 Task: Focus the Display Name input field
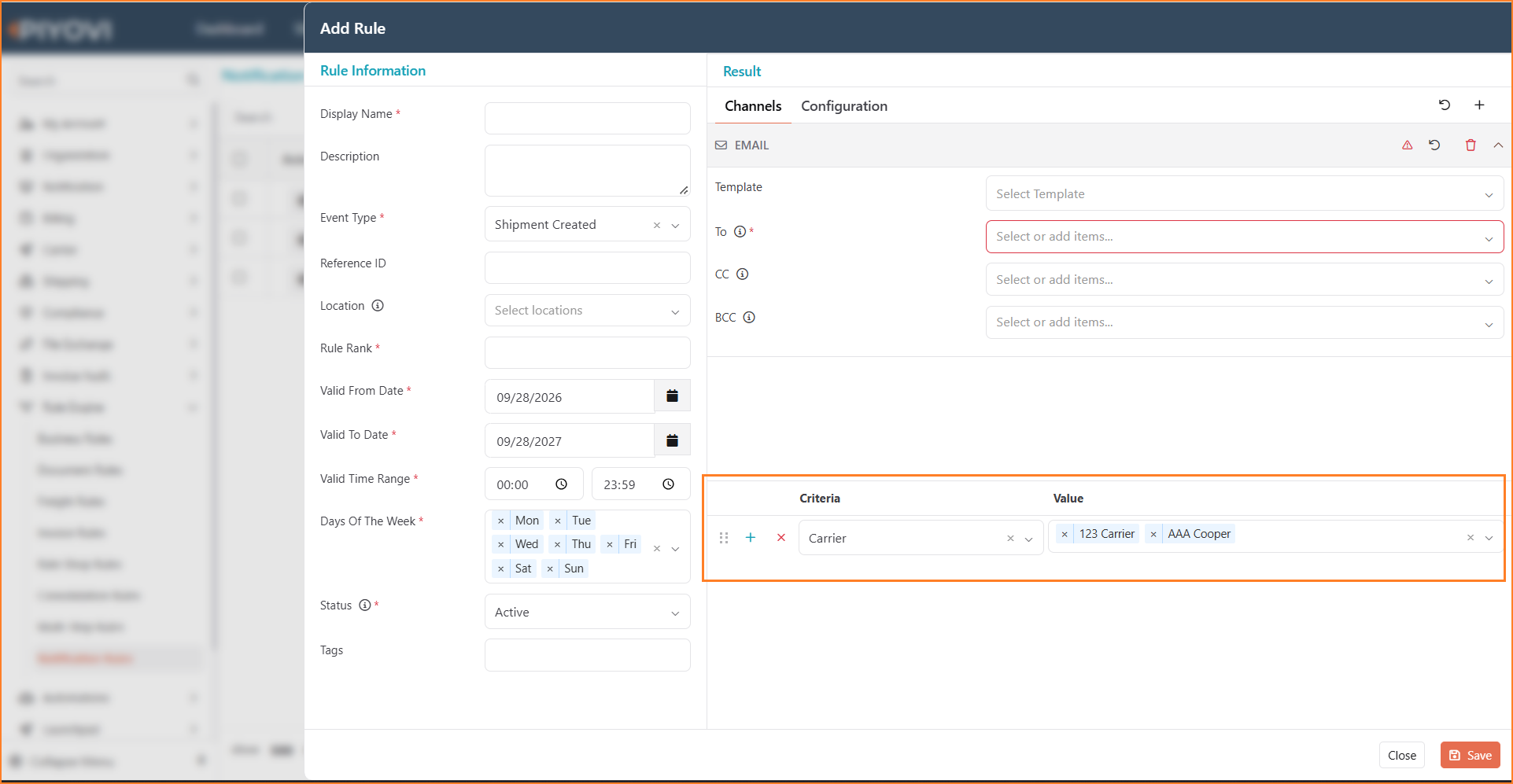pos(587,118)
